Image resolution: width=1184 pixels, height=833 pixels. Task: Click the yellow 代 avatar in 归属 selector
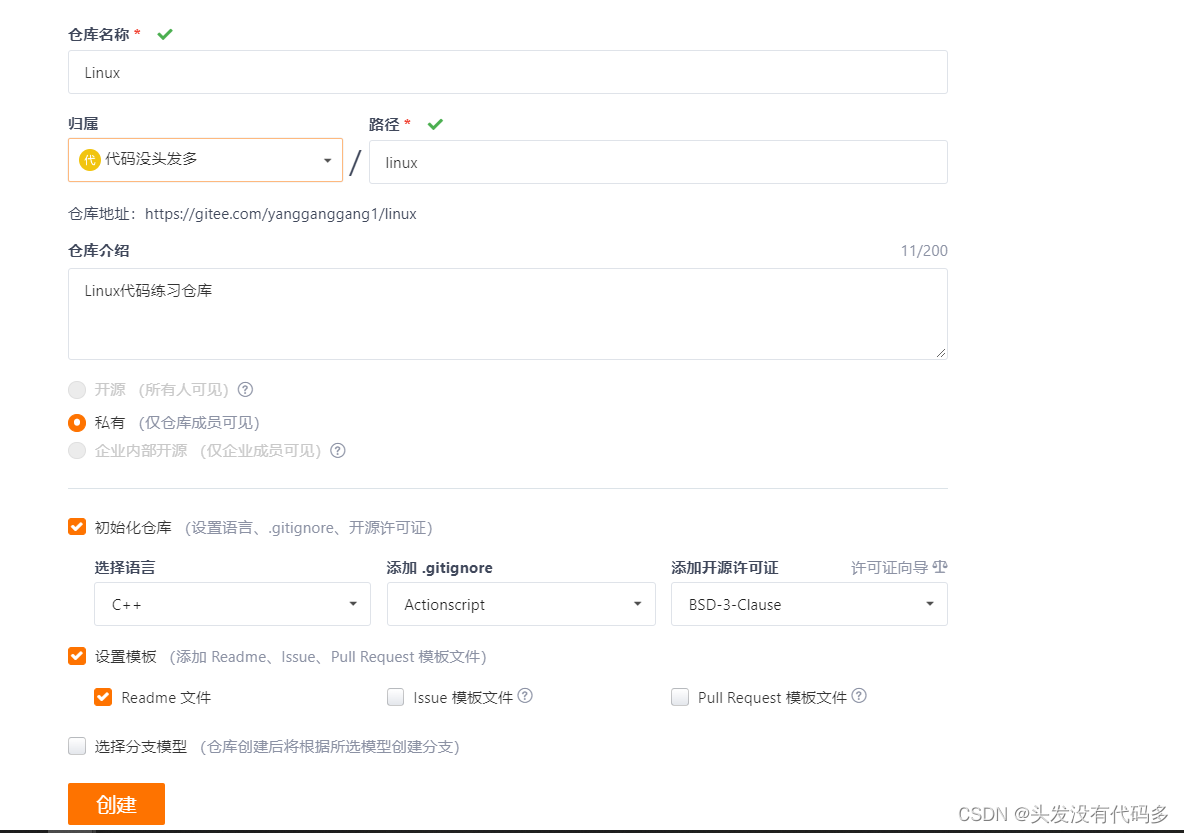point(90,159)
